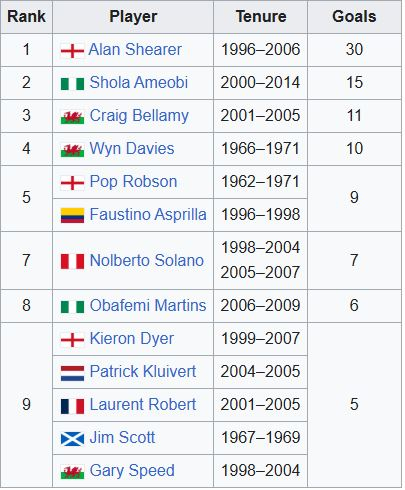405x490 pixels.
Task: Open Obafemi Martins link
Action: pyautogui.click(x=148, y=305)
